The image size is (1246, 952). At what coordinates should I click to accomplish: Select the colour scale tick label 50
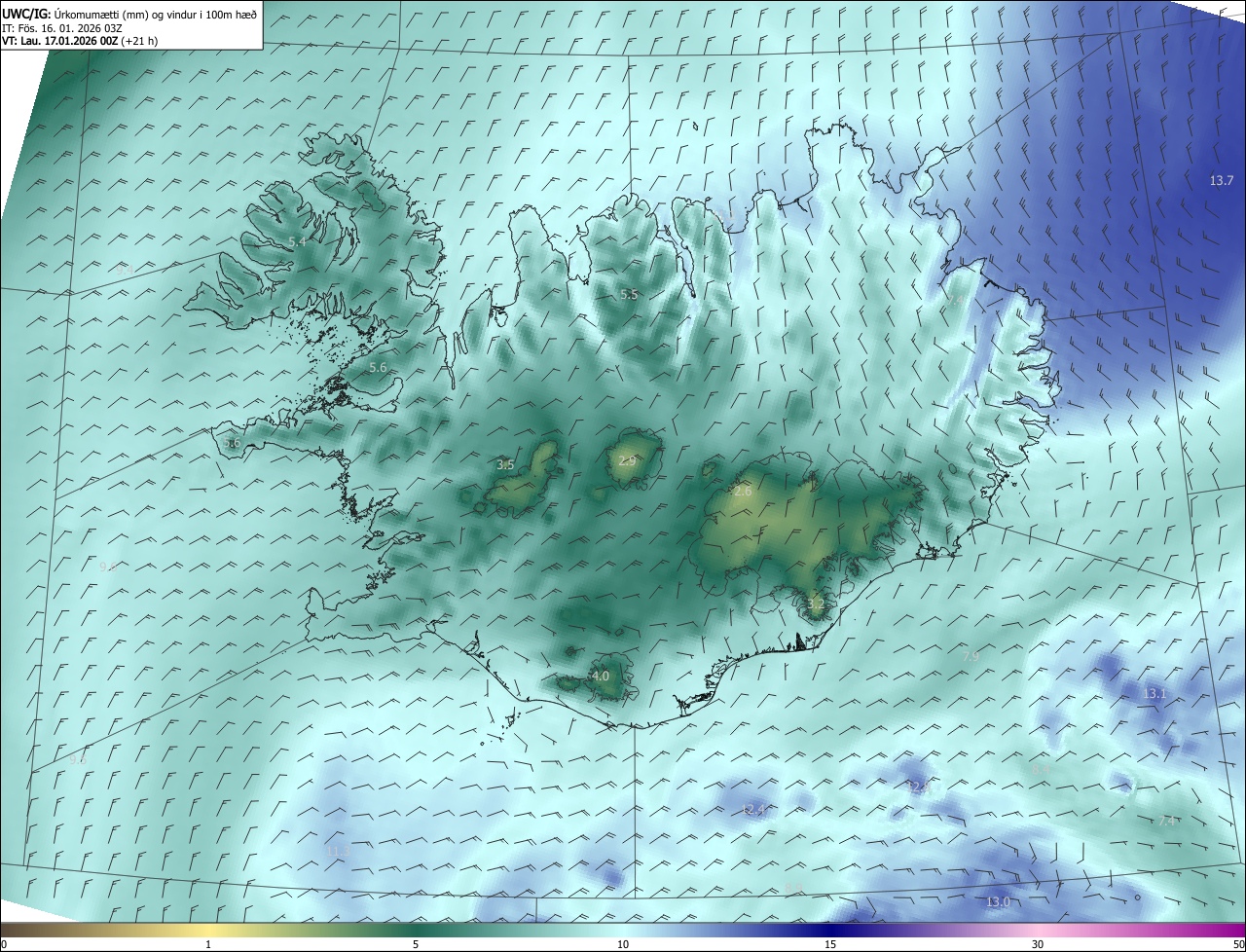1238,944
